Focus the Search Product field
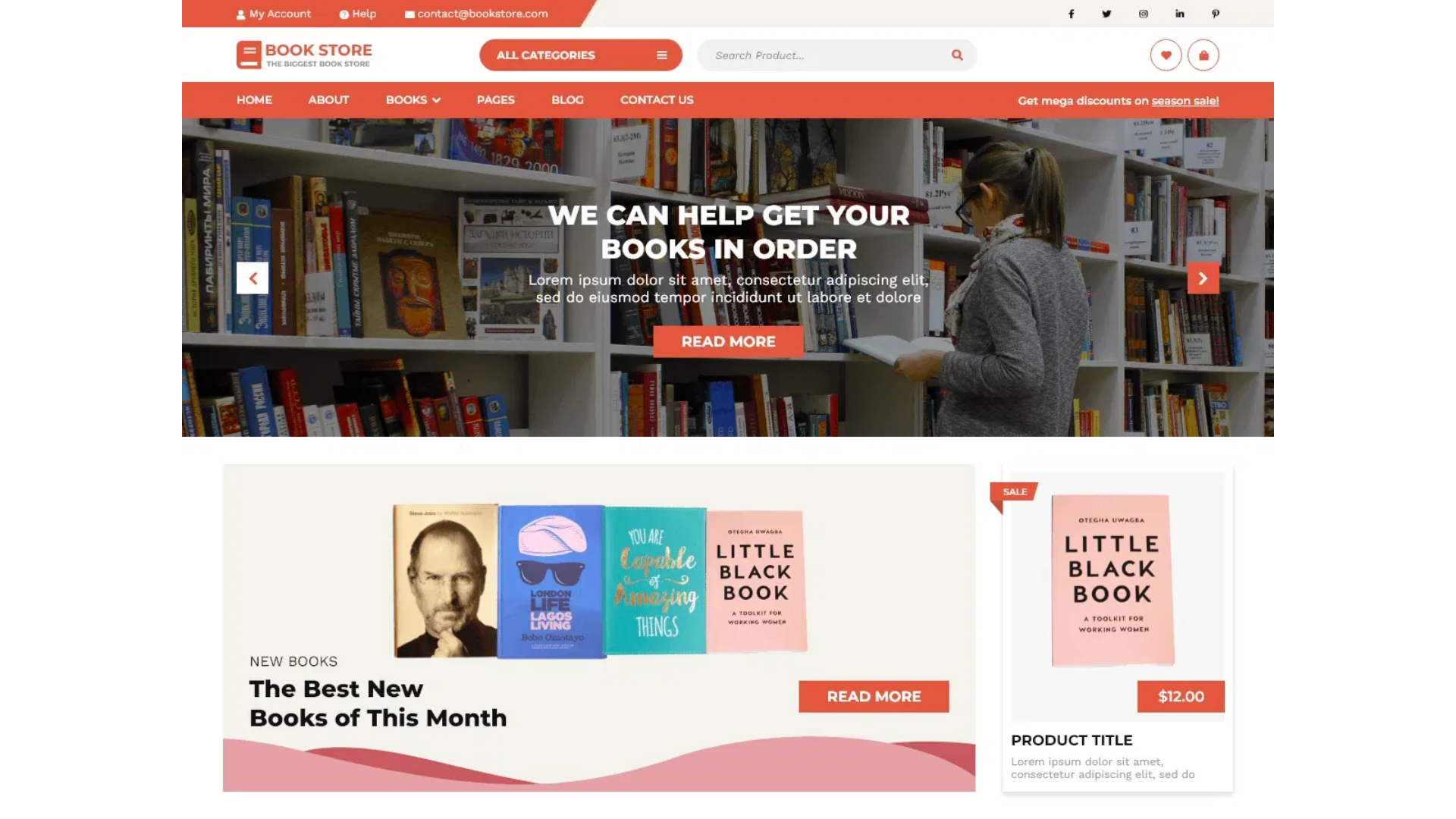 (x=827, y=55)
